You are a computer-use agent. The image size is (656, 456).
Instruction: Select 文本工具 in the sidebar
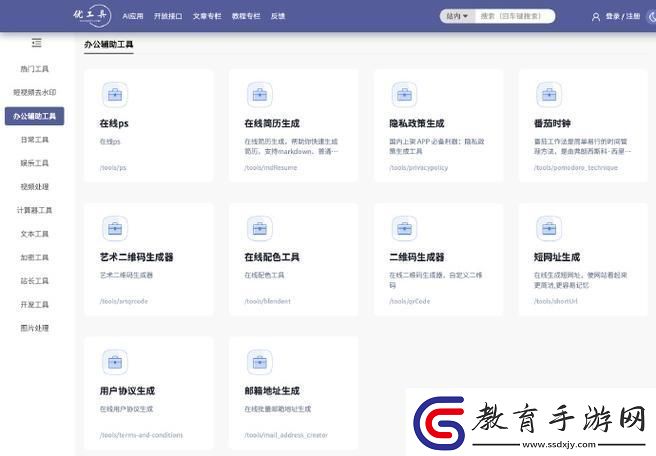[35, 234]
